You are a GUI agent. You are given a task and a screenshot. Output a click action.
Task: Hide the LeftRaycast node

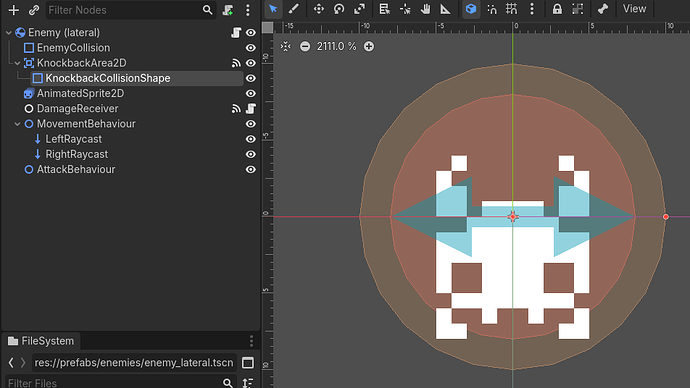coord(251,139)
